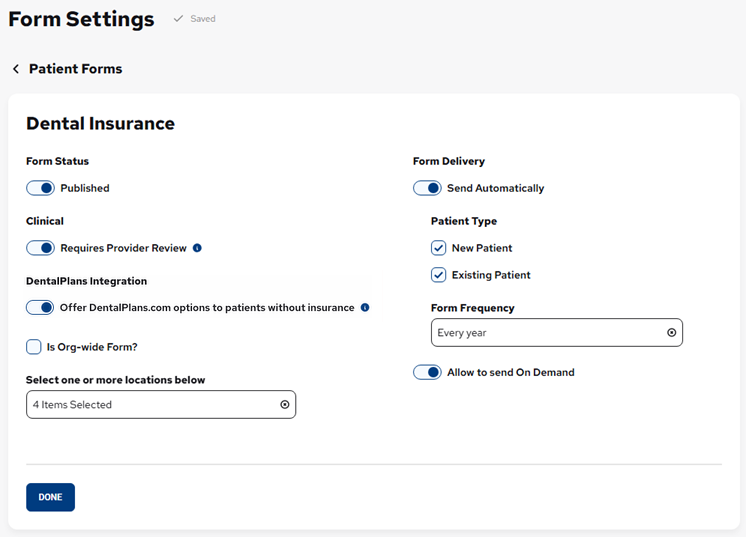Click the Form Settings page title

tap(81, 19)
